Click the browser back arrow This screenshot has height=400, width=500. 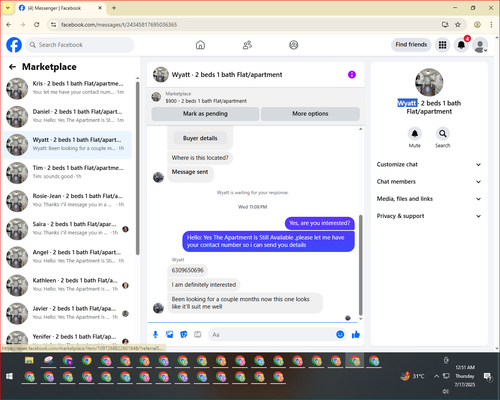point(9,24)
